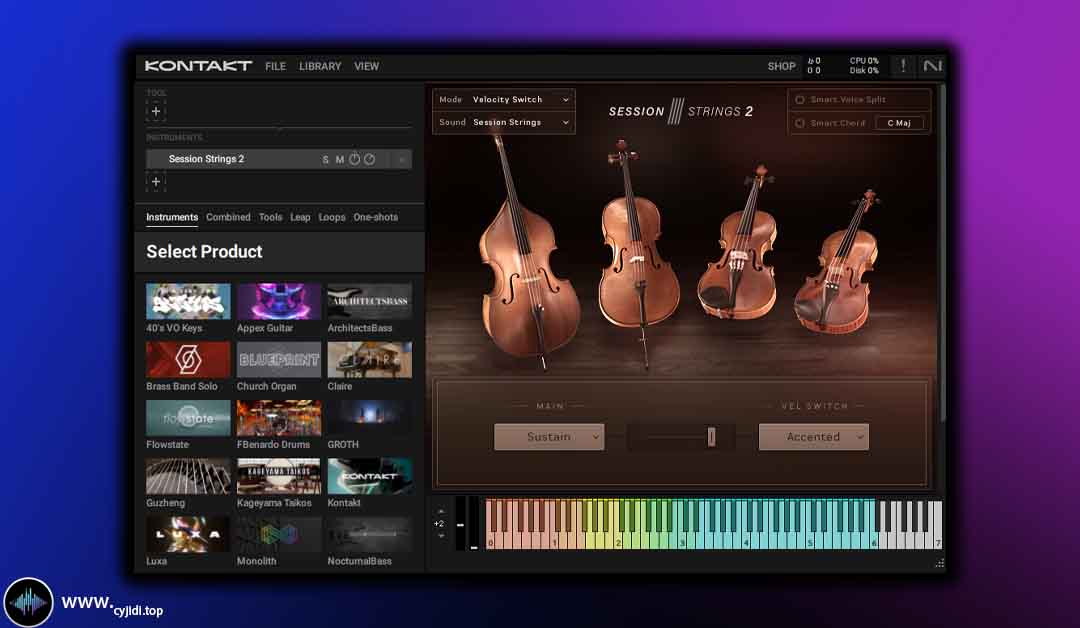Click the Session Strings 2 title logo
The height and width of the screenshot is (628, 1080).
point(681,112)
